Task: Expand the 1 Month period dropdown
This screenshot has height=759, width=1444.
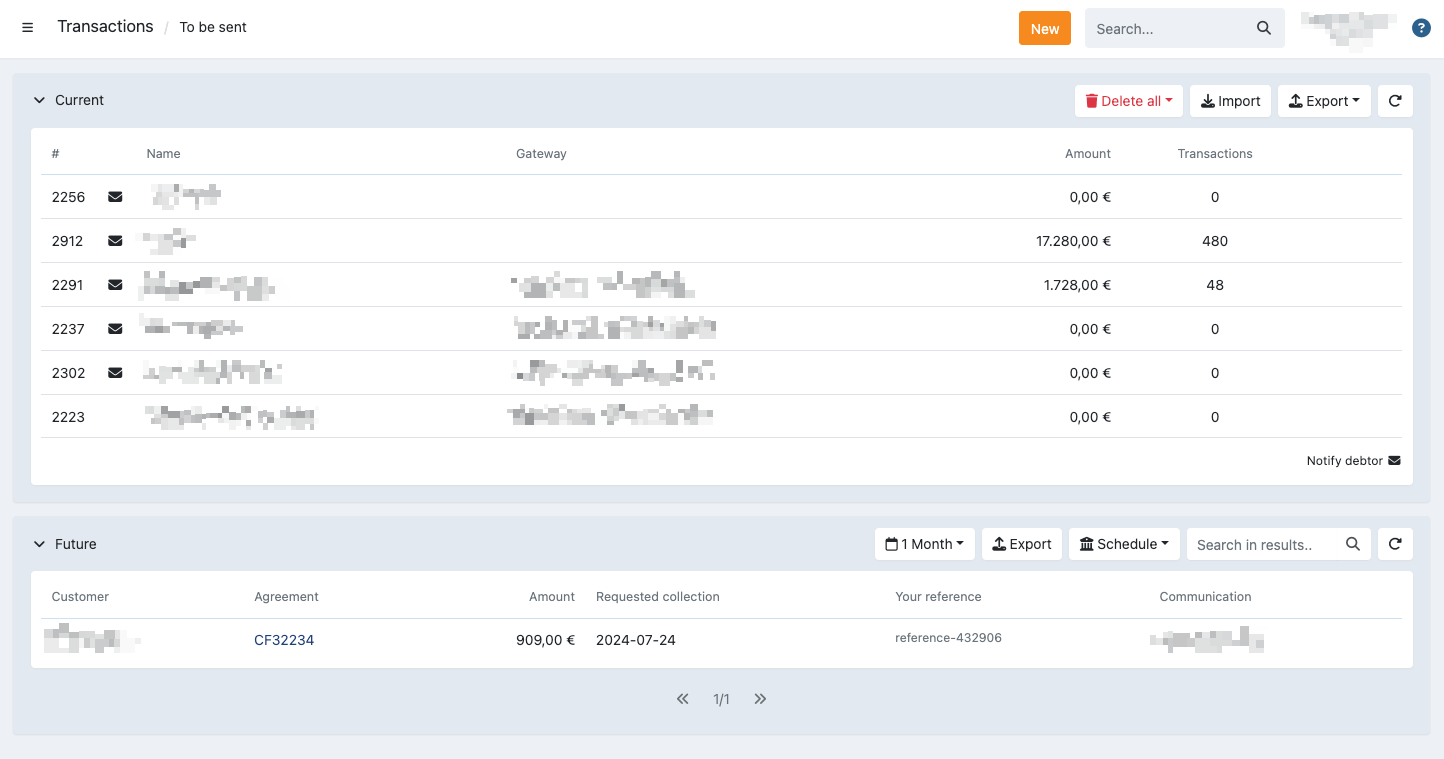Action: click(x=925, y=544)
